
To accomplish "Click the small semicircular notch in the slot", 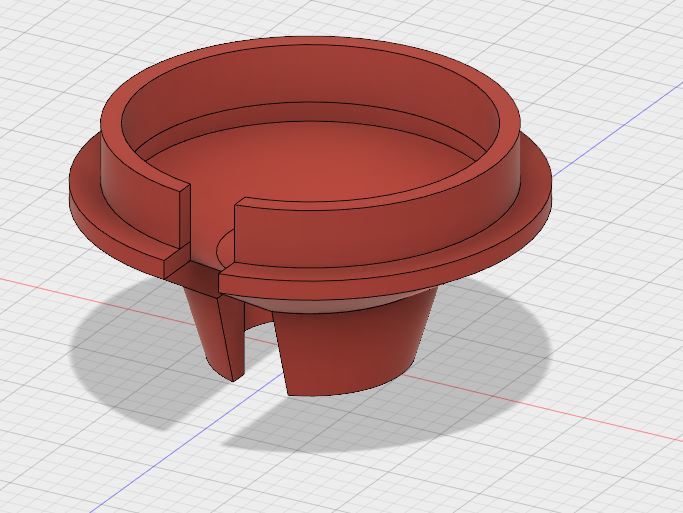I will click(224, 246).
